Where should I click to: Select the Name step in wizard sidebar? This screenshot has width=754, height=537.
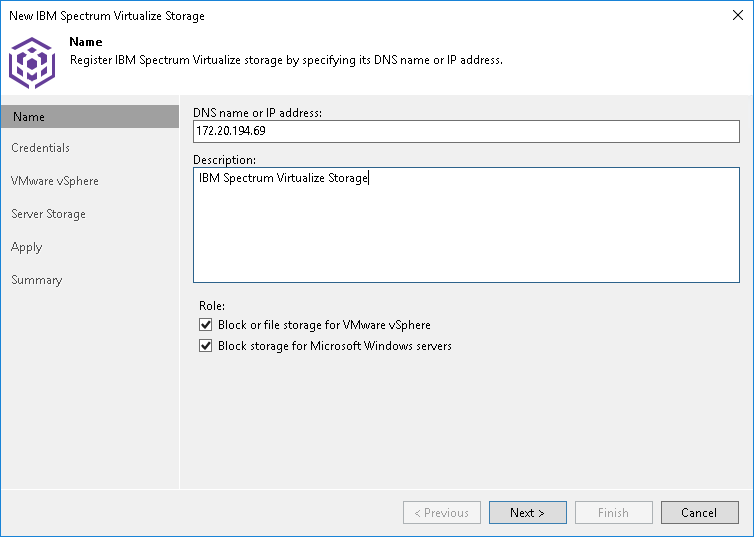(90, 117)
